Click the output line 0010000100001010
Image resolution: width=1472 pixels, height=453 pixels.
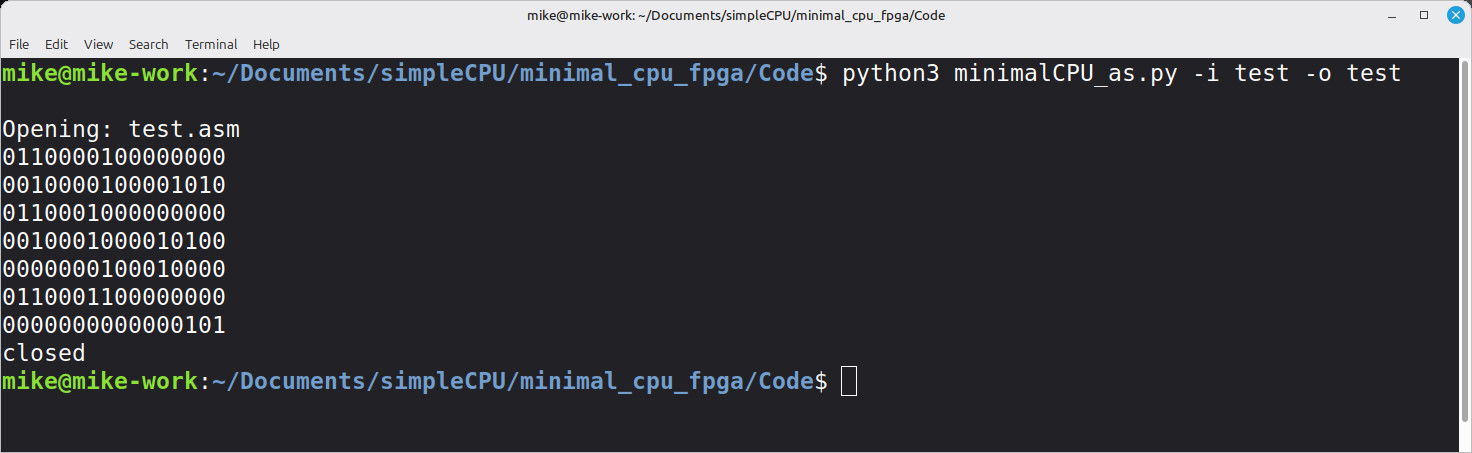114,185
